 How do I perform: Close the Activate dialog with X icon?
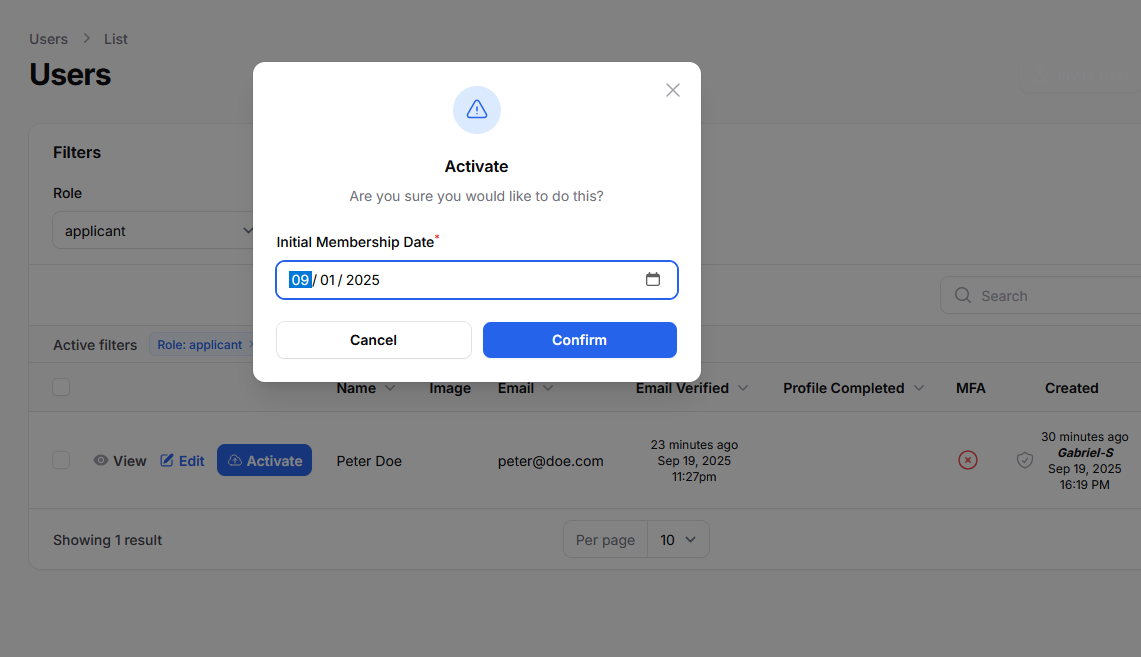(673, 90)
